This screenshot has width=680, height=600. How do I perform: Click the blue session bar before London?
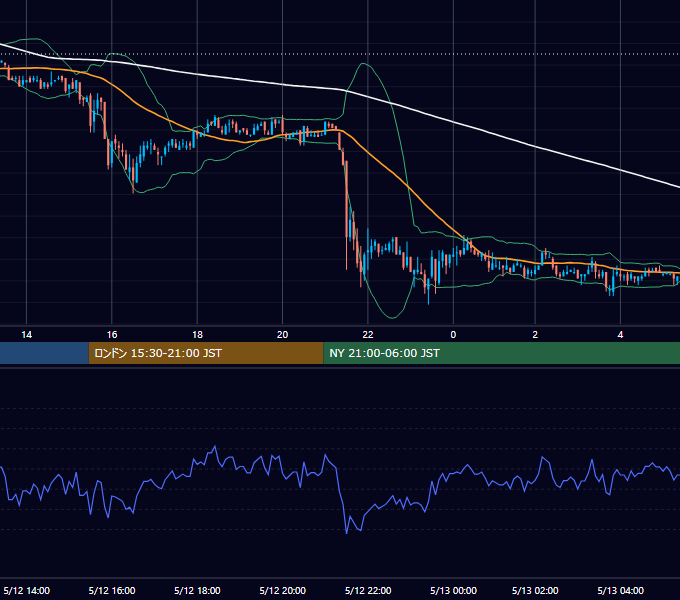coord(44,353)
